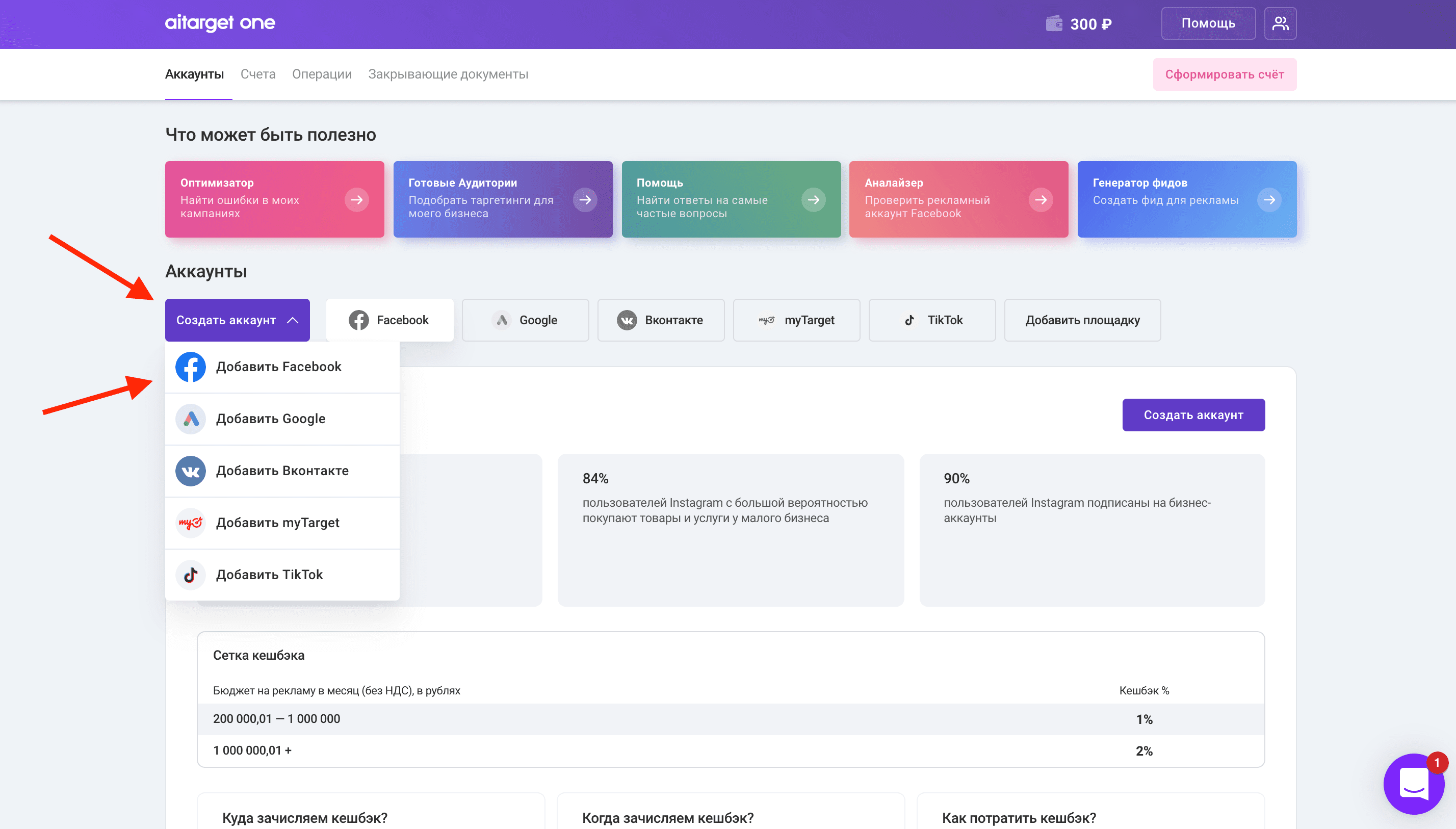Click the myTarget icon in dropdown menu
Viewport: 1456px width, 829px height.
(x=191, y=523)
